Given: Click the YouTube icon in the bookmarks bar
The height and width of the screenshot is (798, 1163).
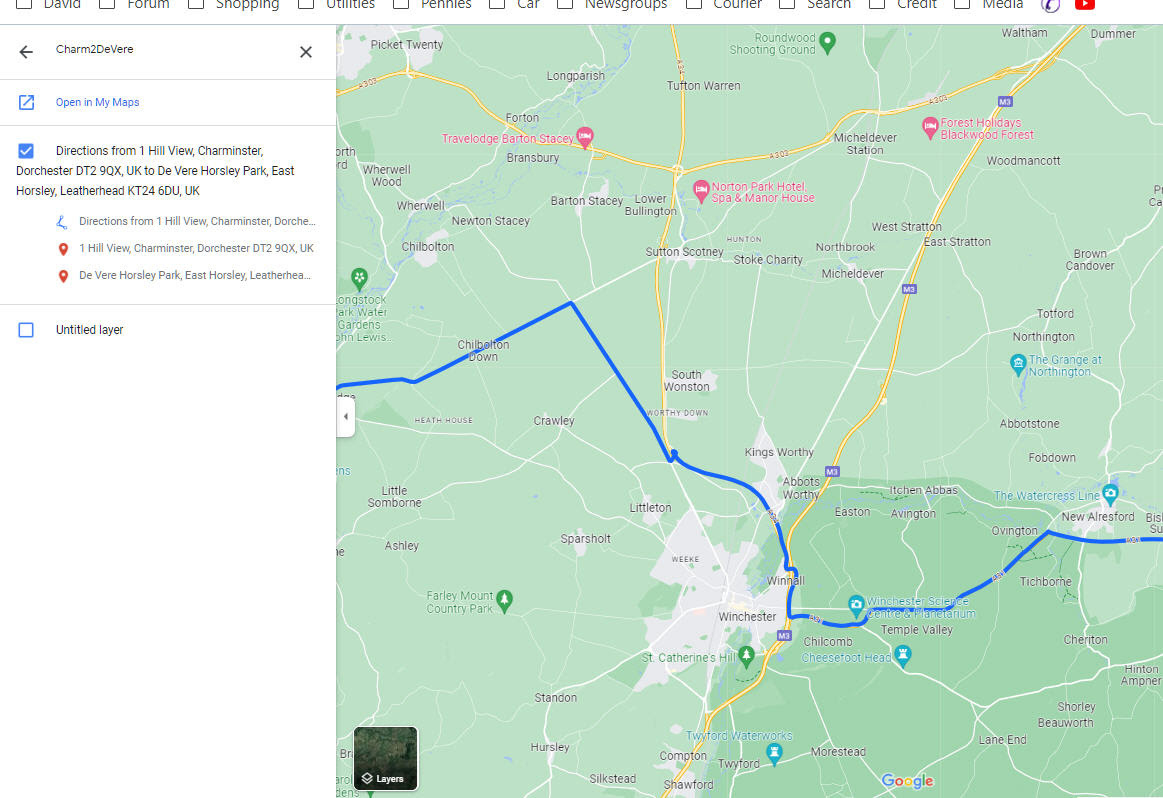Looking at the screenshot, I should pos(1085,6).
